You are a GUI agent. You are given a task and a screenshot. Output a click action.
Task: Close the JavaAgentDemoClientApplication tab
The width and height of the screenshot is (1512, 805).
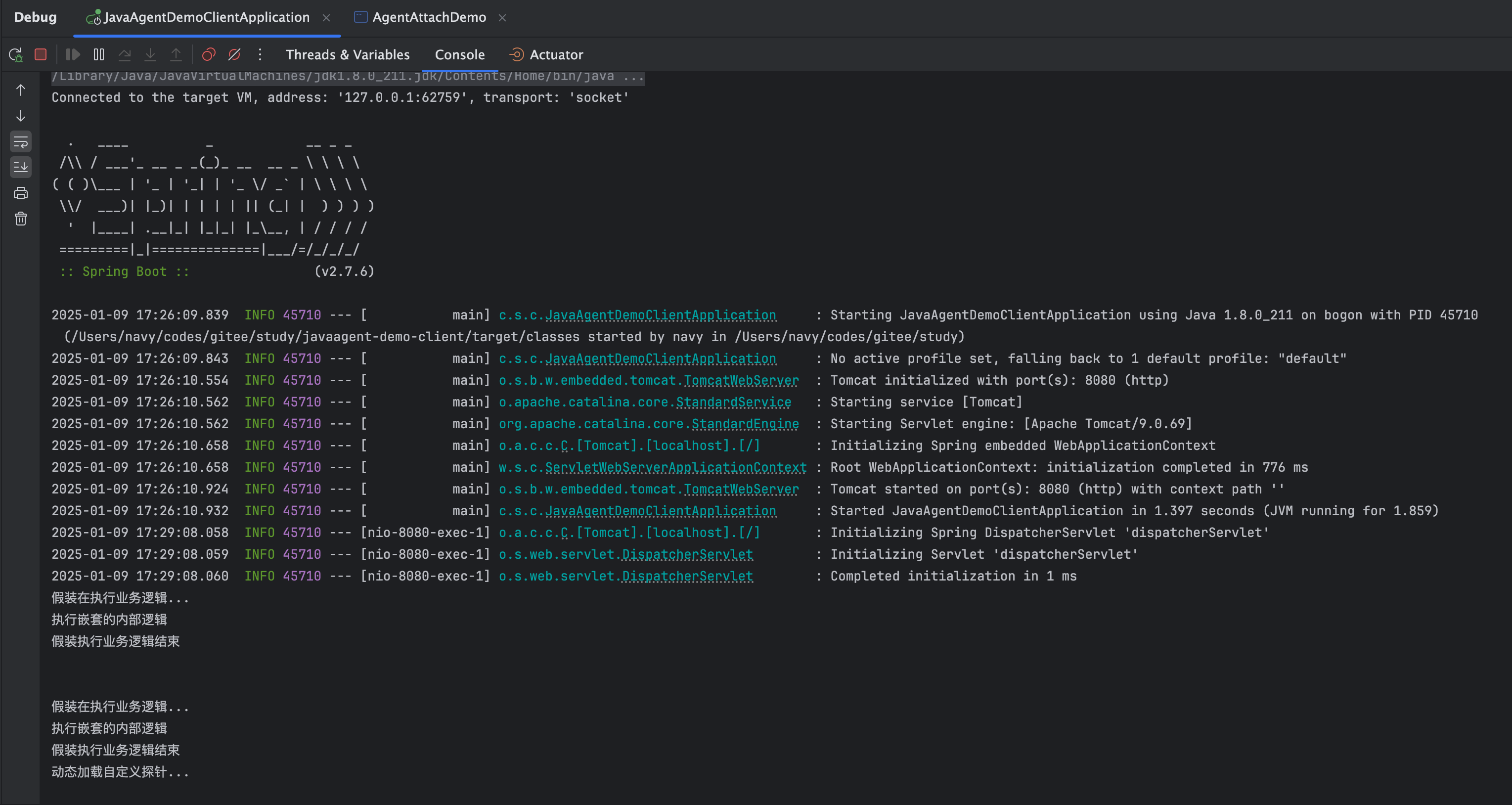(x=326, y=18)
